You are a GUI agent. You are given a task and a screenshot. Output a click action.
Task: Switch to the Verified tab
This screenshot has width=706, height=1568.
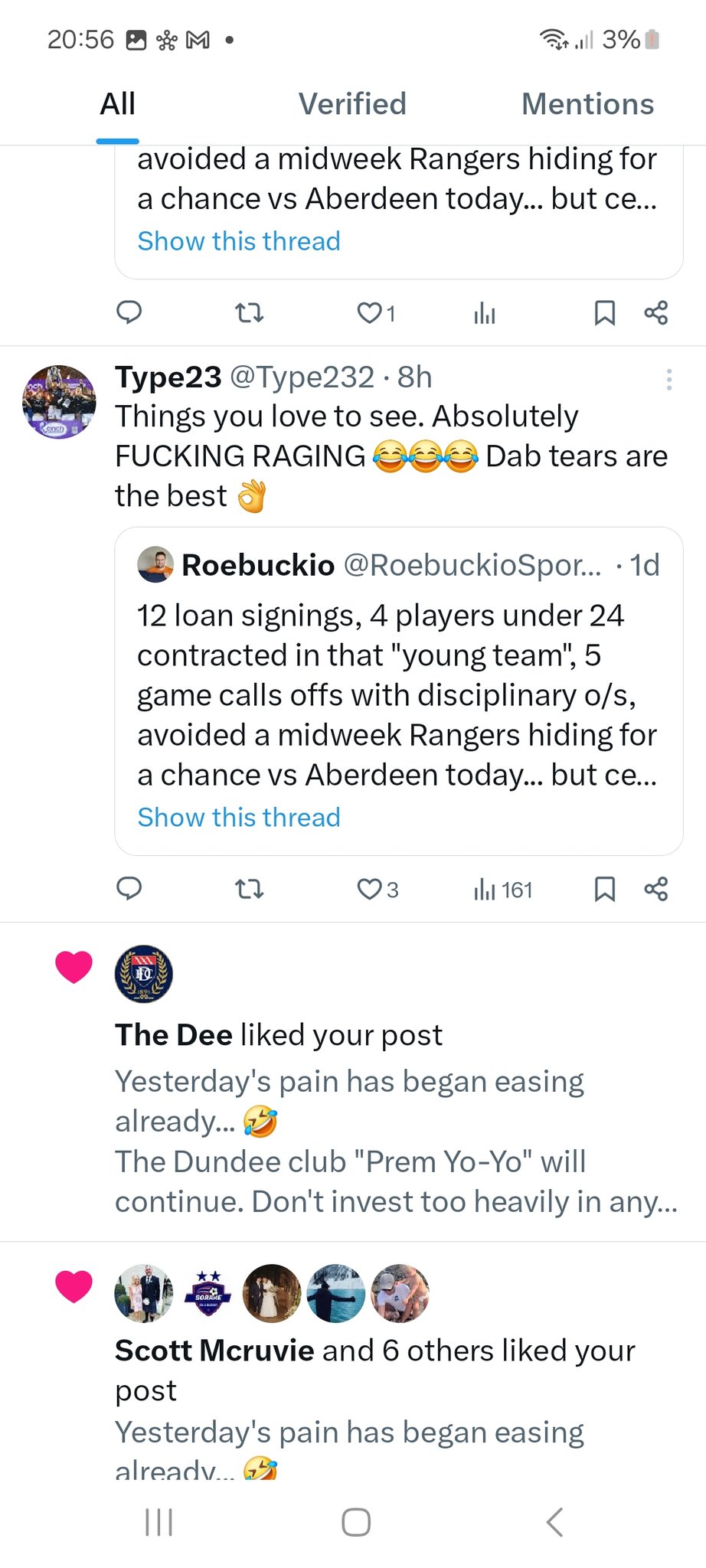[x=352, y=104]
